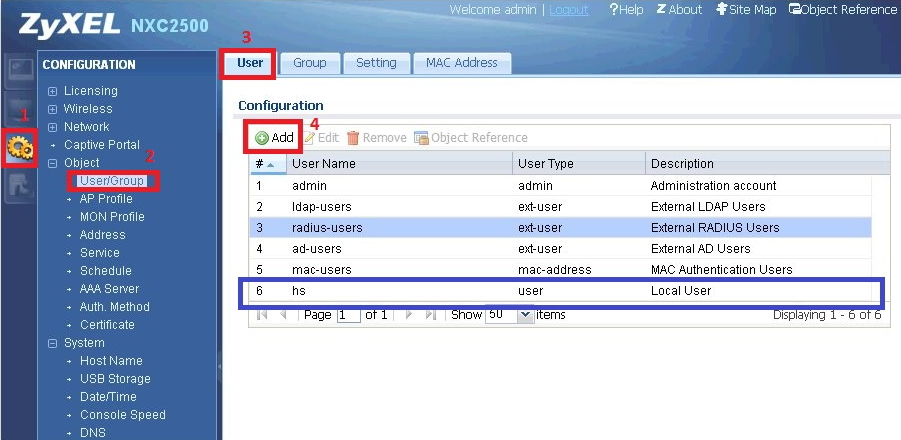The height and width of the screenshot is (440, 901).
Task: Click Object Reference in the table toolbar
Action: [x=471, y=138]
